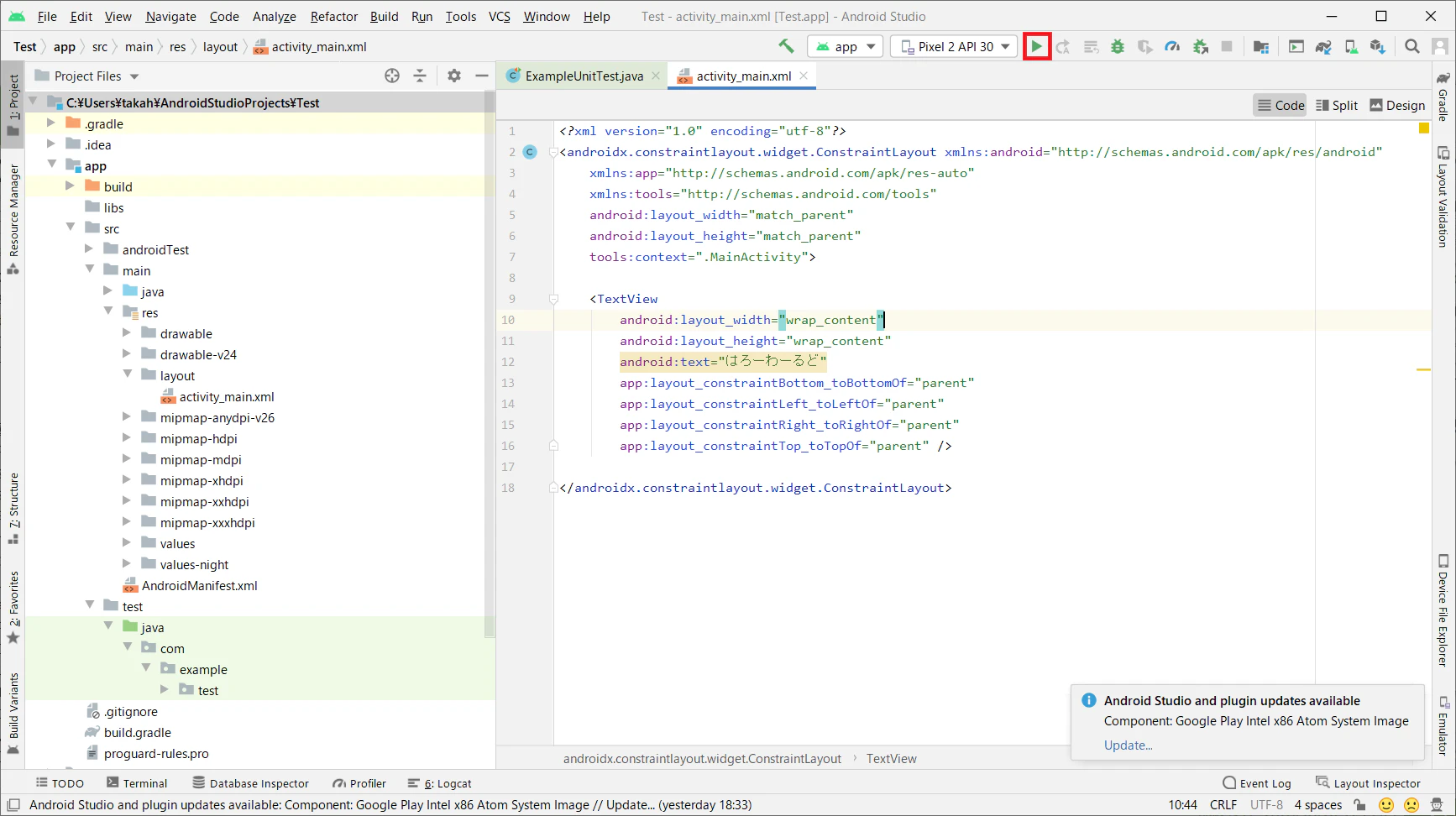Open the Refactor menu
This screenshot has height=816, width=1456.
333,17
